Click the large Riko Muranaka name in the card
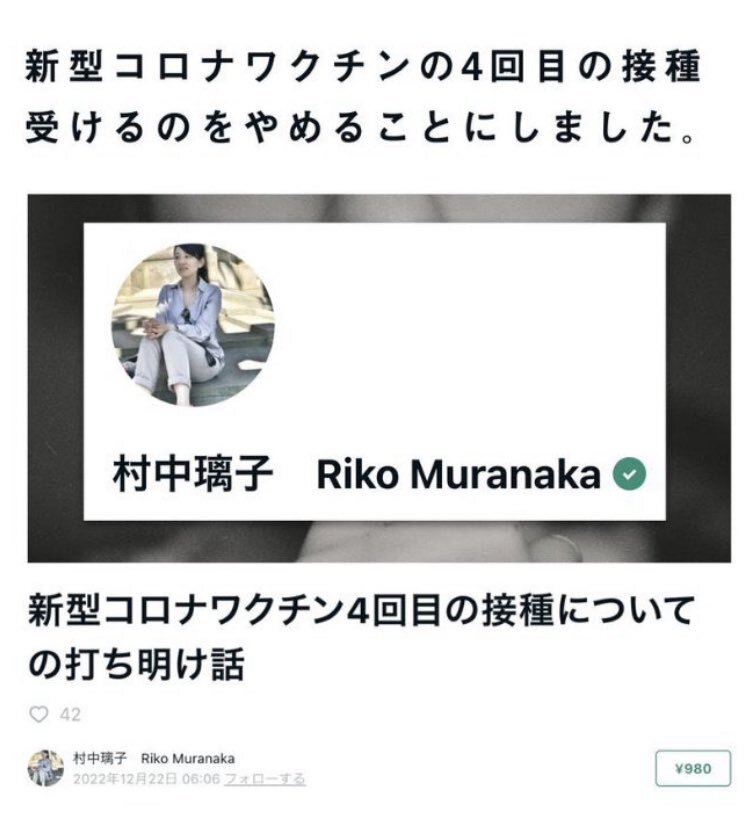750x826 pixels. coord(458,475)
